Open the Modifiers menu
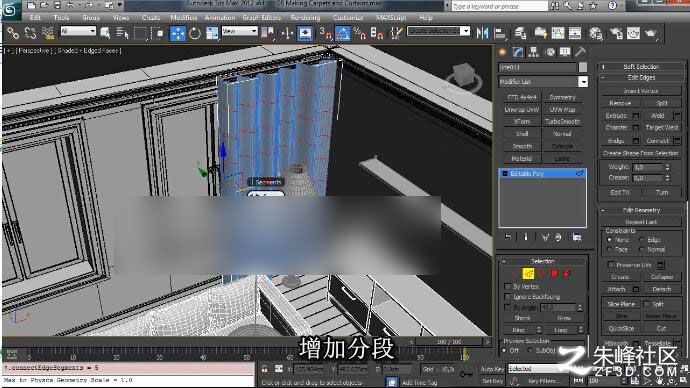This screenshot has width=690, height=388. tap(184, 18)
